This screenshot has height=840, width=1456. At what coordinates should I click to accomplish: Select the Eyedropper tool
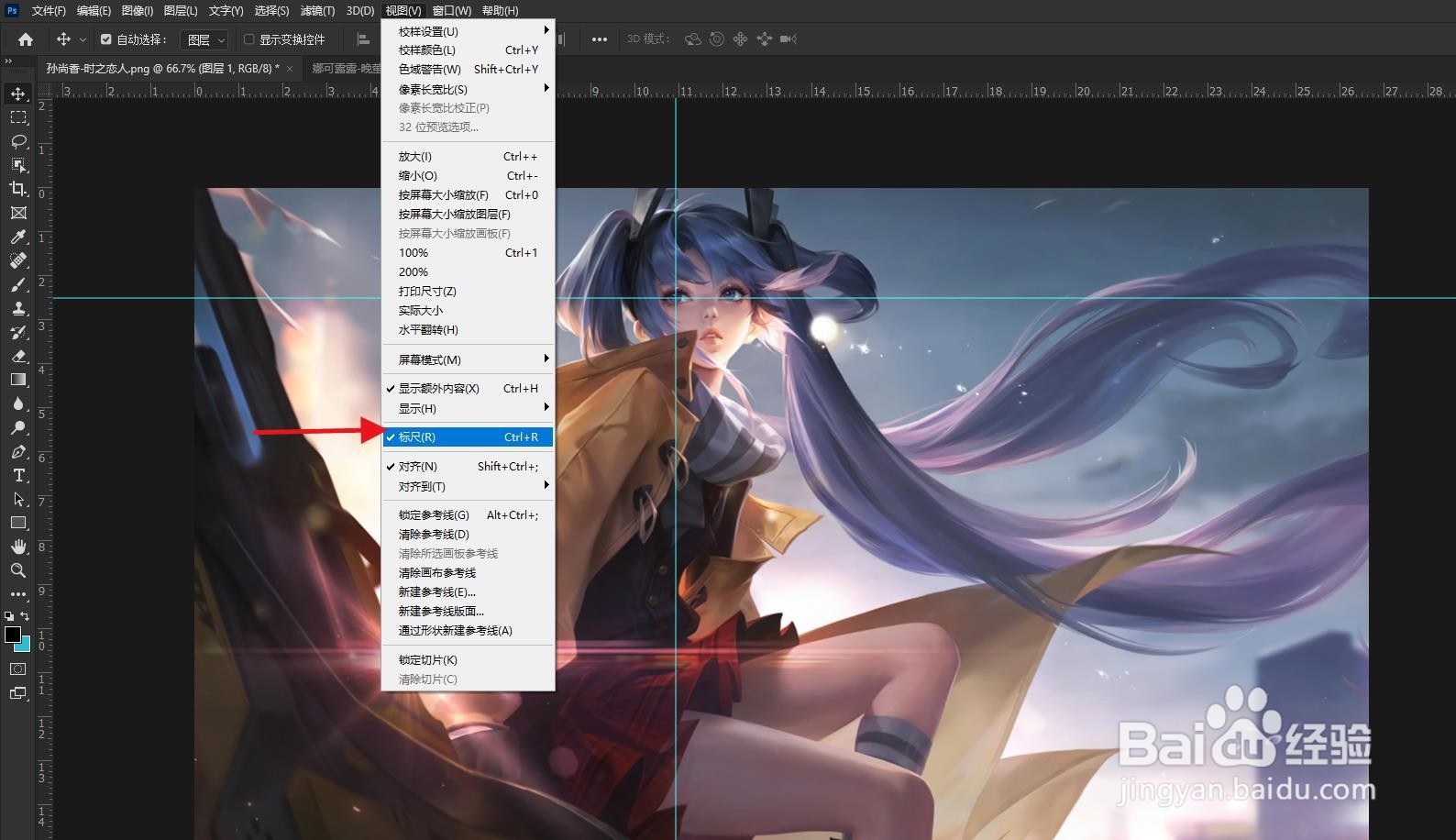click(18, 237)
